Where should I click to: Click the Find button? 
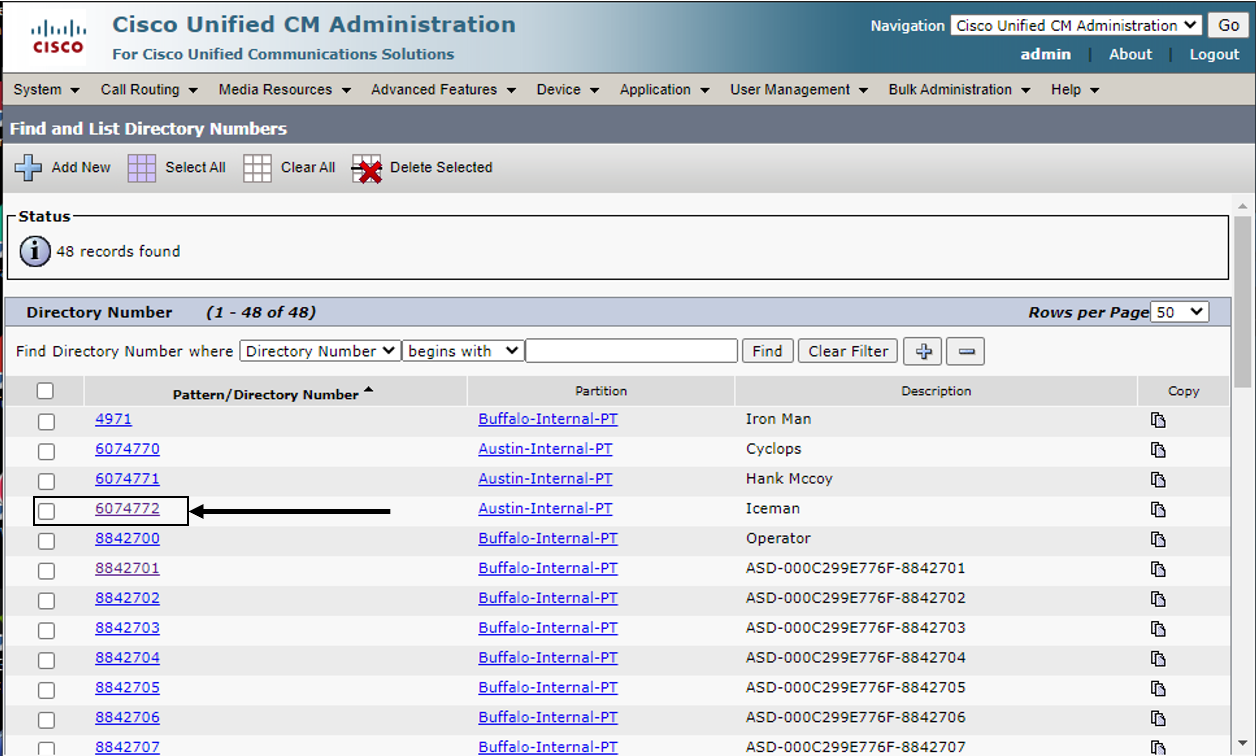pos(767,351)
